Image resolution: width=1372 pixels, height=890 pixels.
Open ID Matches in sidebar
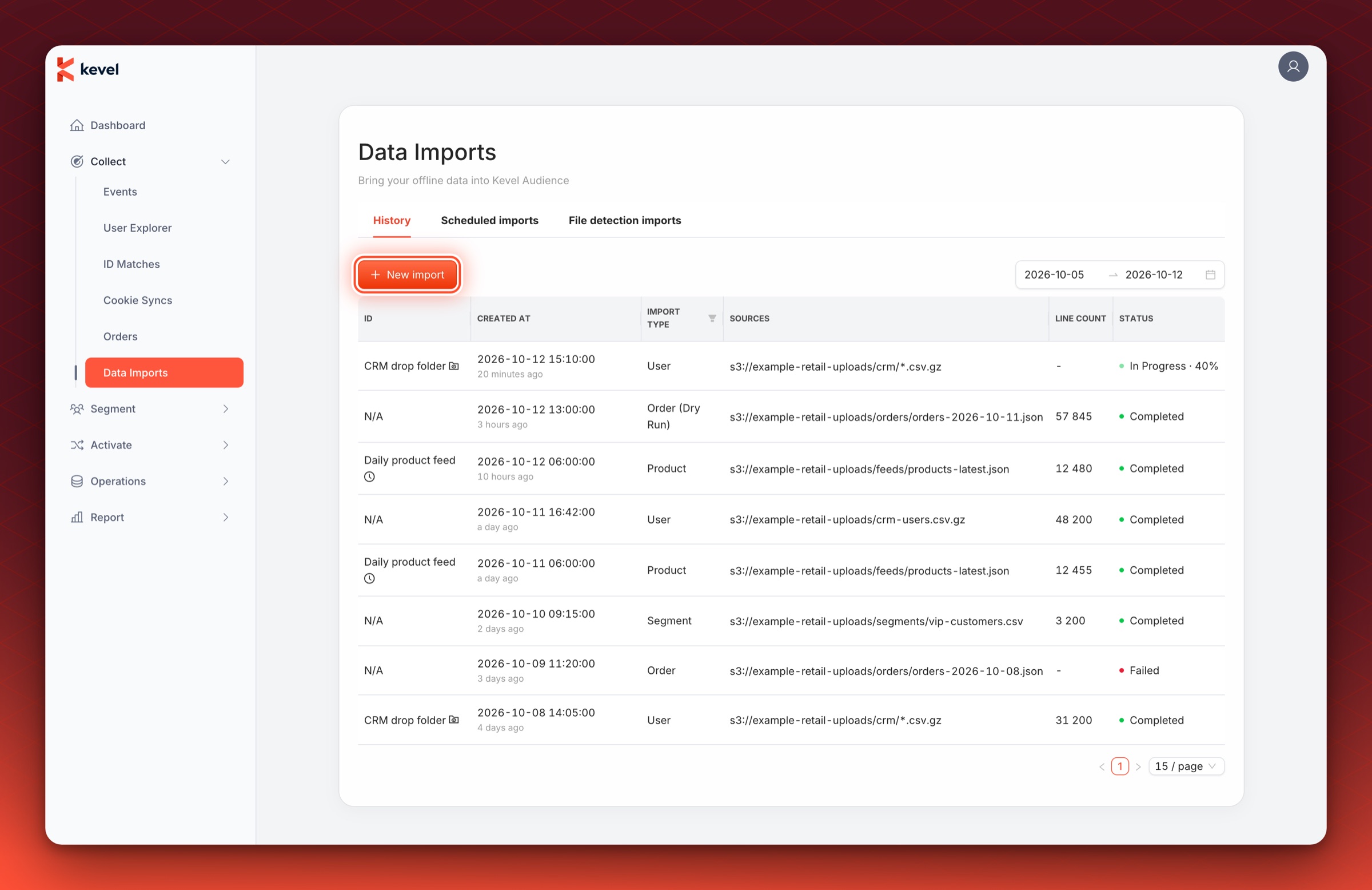[131, 264]
